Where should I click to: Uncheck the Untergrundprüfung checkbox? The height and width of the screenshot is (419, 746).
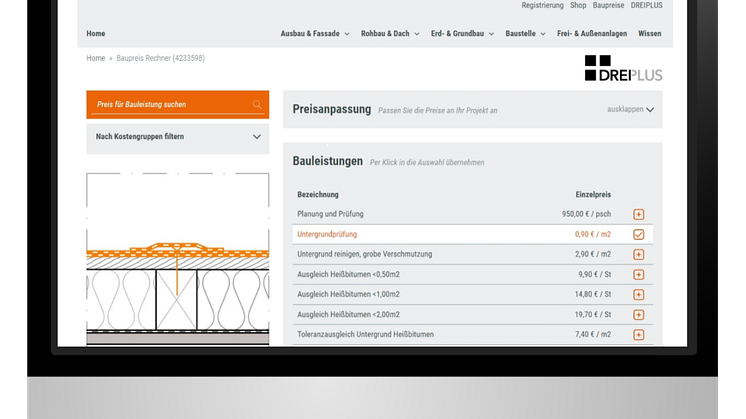(638, 234)
